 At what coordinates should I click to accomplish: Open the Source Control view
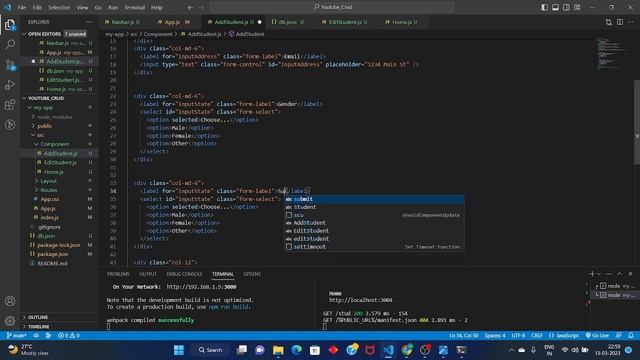tap(10, 64)
